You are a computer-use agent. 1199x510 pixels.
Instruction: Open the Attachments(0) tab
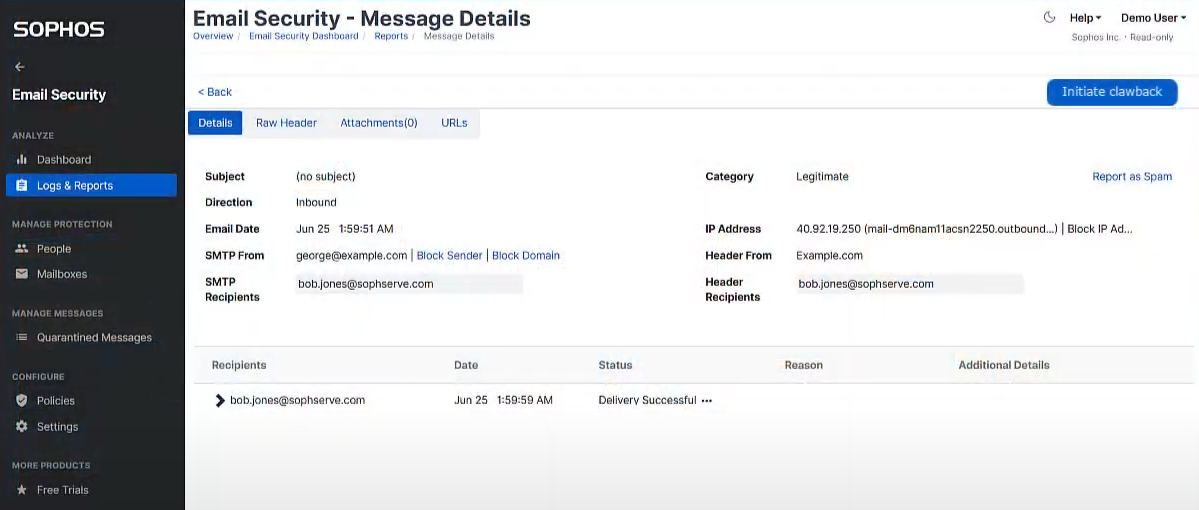click(x=379, y=123)
